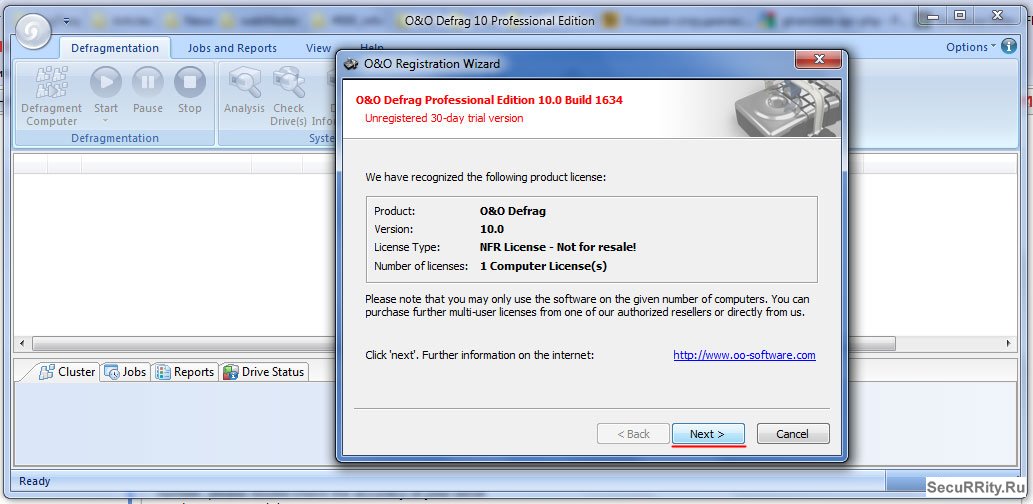Click the disabled < Back button

tap(633, 434)
